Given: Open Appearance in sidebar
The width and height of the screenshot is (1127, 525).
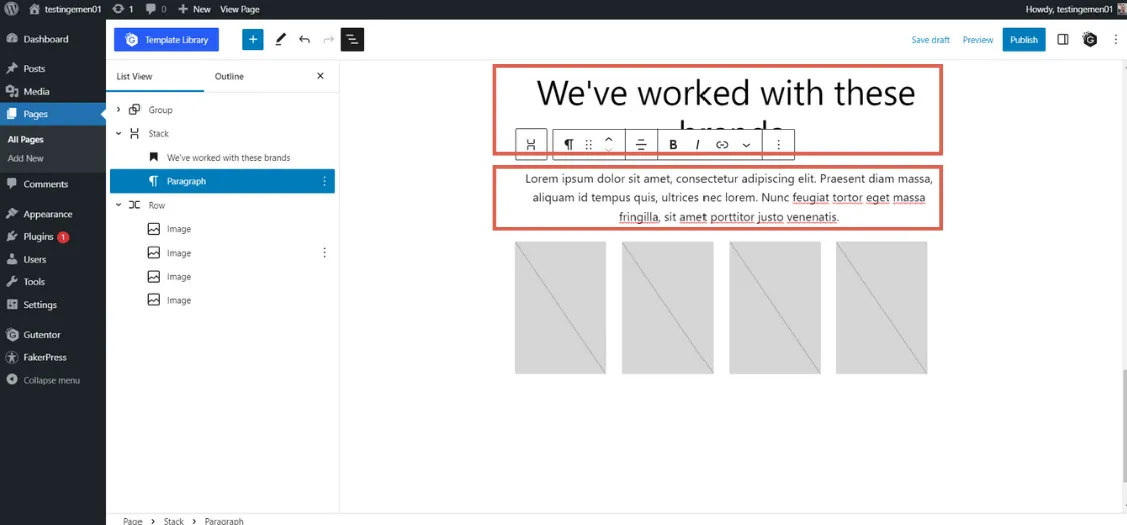Looking at the screenshot, I should pos(52,214).
